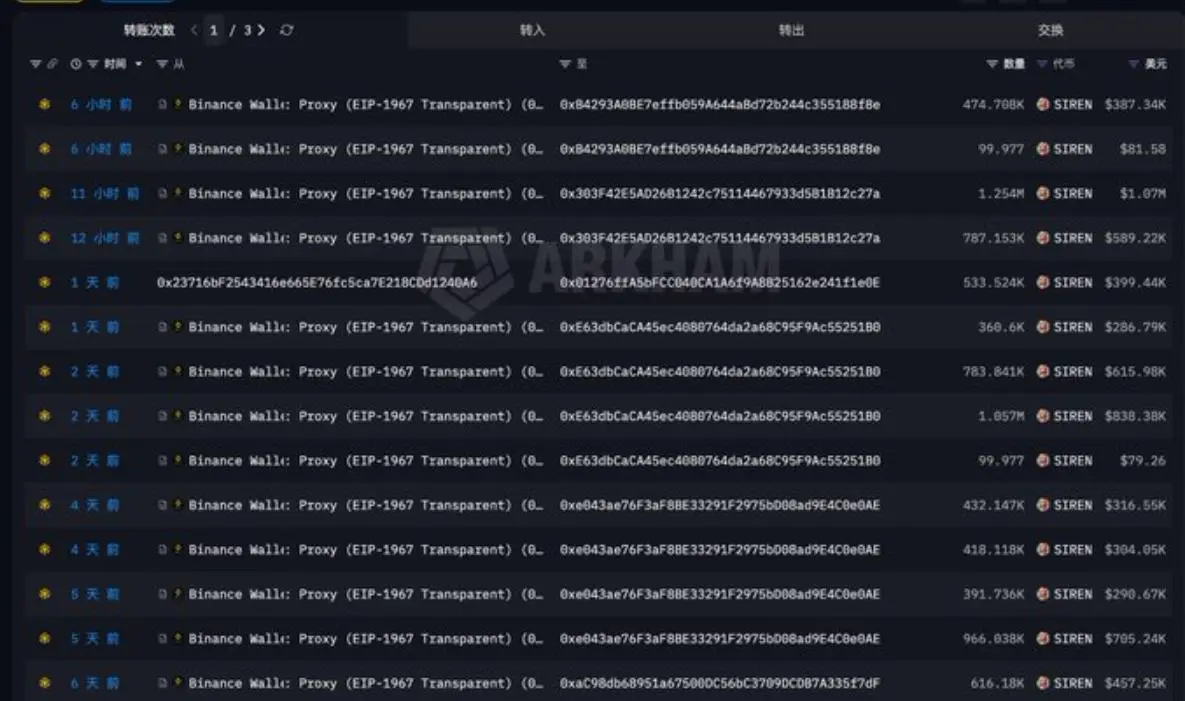Open recipient 0xB4293A0BE7 address in $387.34K row
The width and height of the screenshot is (1185, 701).
pyautogui.click(x=719, y=104)
